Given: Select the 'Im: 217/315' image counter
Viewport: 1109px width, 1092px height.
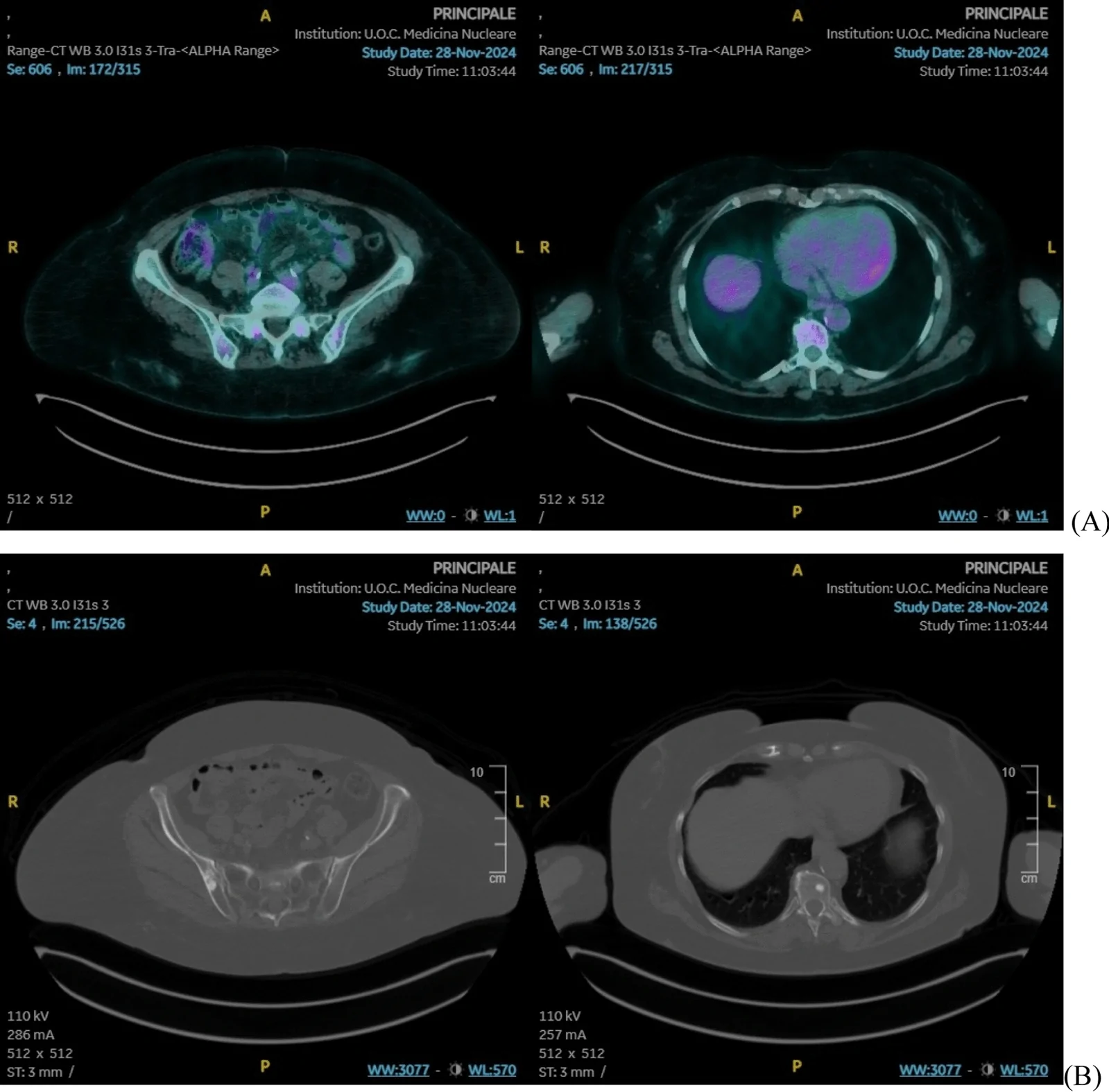Looking at the screenshot, I should pyautogui.click(x=635, y=69).
